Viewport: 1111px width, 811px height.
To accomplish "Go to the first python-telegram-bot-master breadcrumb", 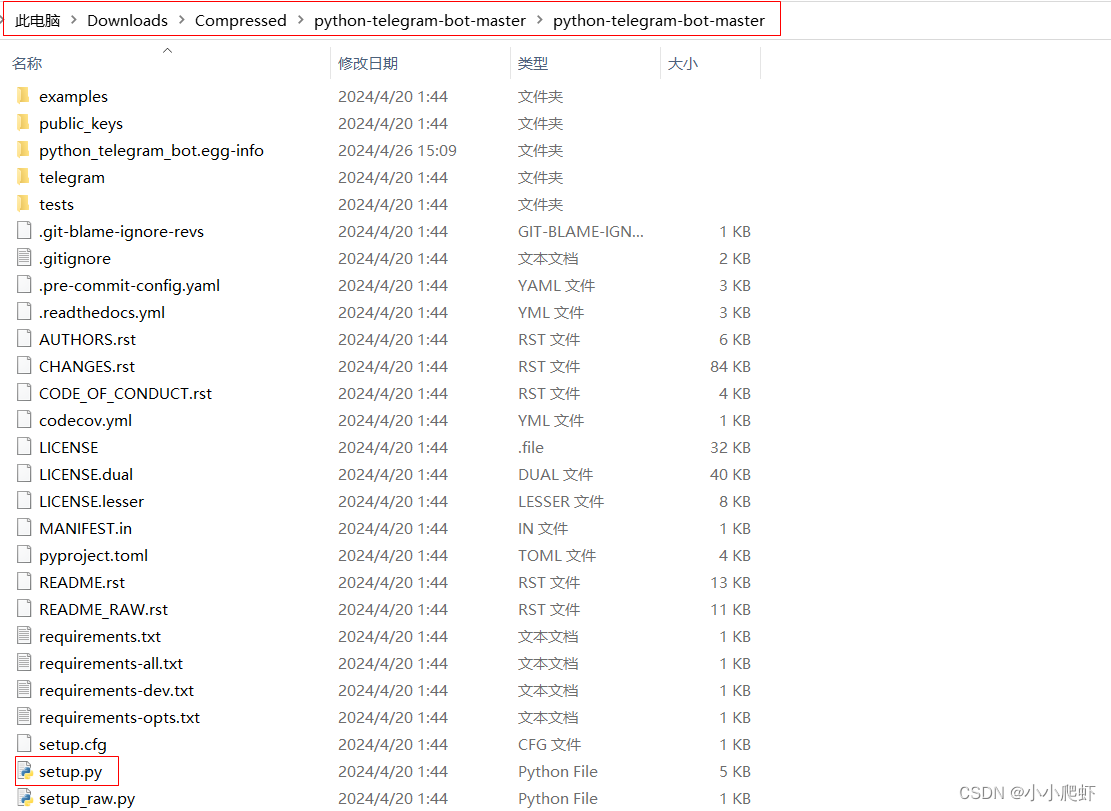I will [420, 21].
